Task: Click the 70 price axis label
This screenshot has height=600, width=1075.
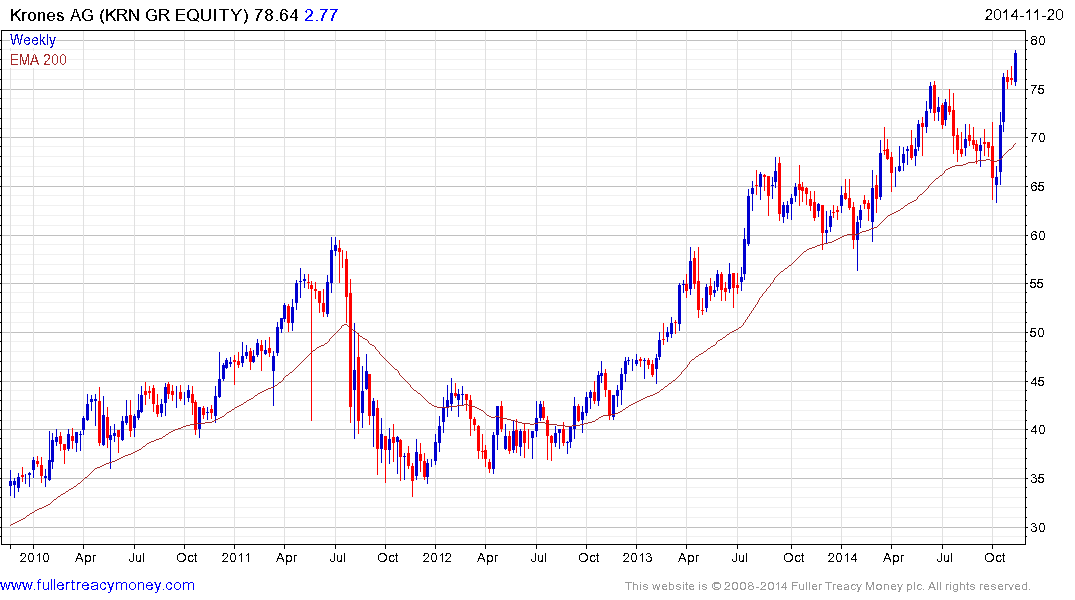Action: 1038,138
